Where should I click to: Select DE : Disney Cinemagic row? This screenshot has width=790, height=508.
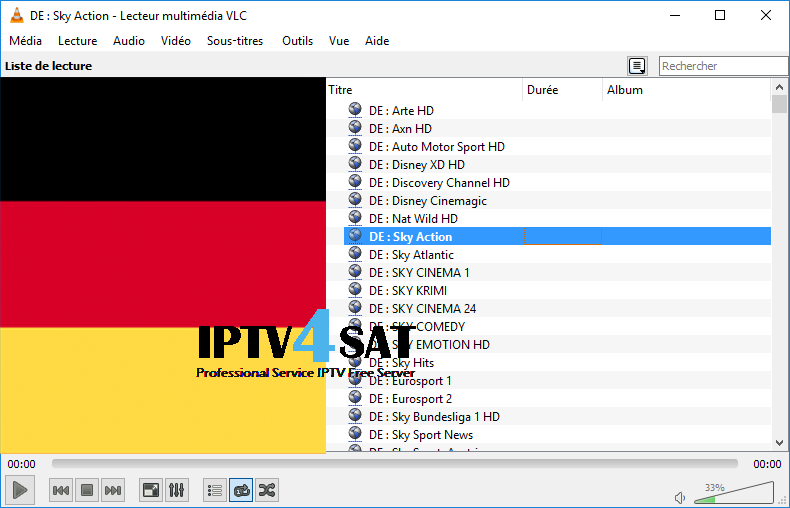(557, 201)
